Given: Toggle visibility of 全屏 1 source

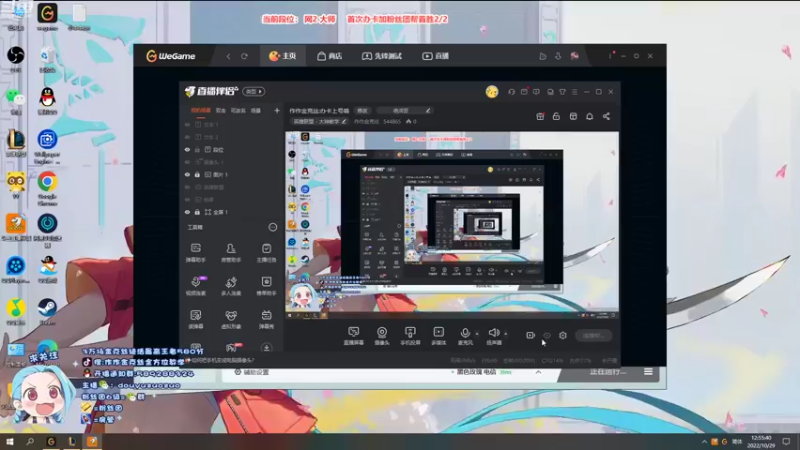Looking at the screenshot, I should [187, 212].
